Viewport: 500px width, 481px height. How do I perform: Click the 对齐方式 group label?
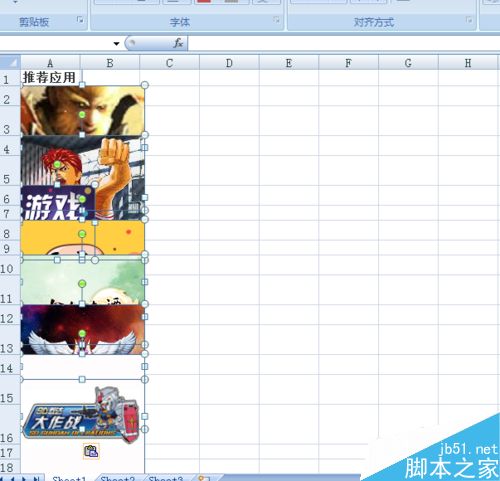click(374, 22)
